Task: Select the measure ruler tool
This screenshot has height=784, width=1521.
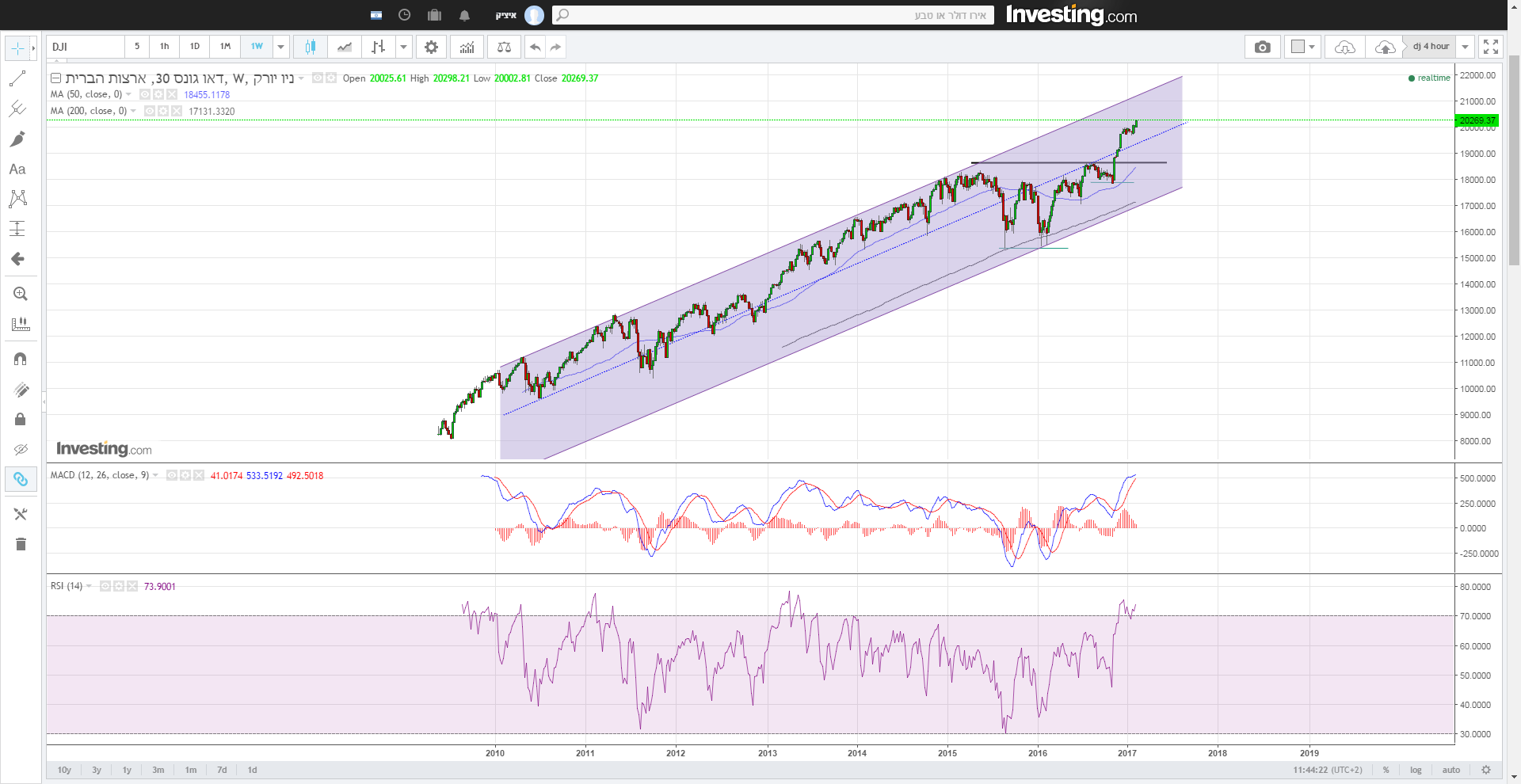Action: (21, 324)
